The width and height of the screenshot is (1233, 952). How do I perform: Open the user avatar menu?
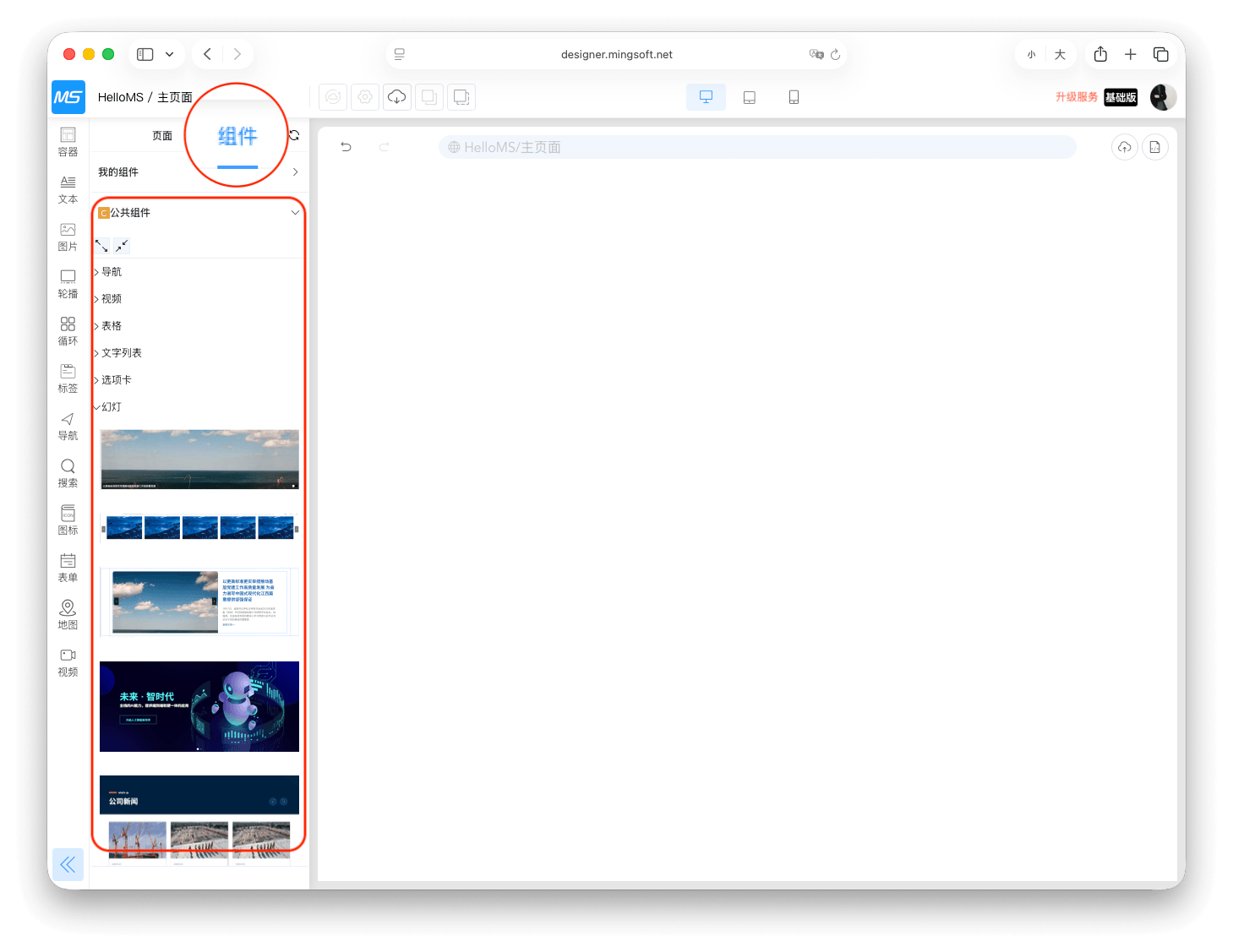point(1163,97)
